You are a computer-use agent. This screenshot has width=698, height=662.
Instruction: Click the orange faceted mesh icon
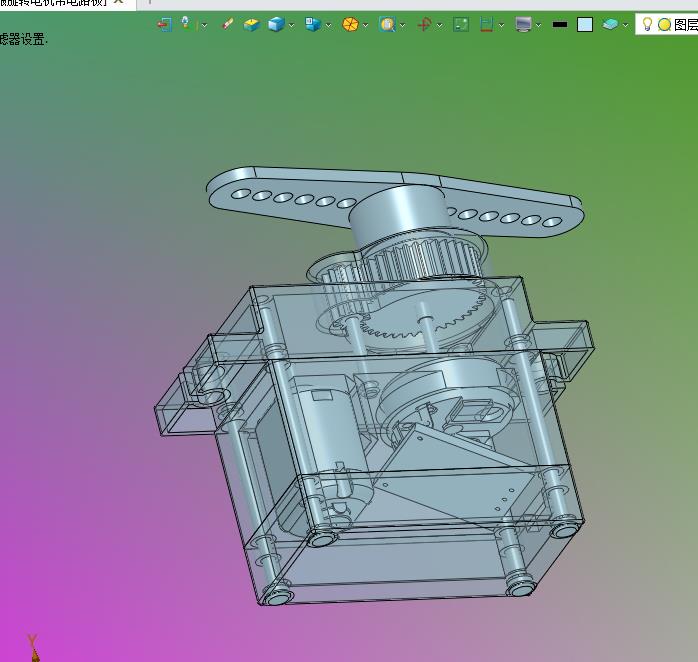pyautogui.click(x=350, y=24)
